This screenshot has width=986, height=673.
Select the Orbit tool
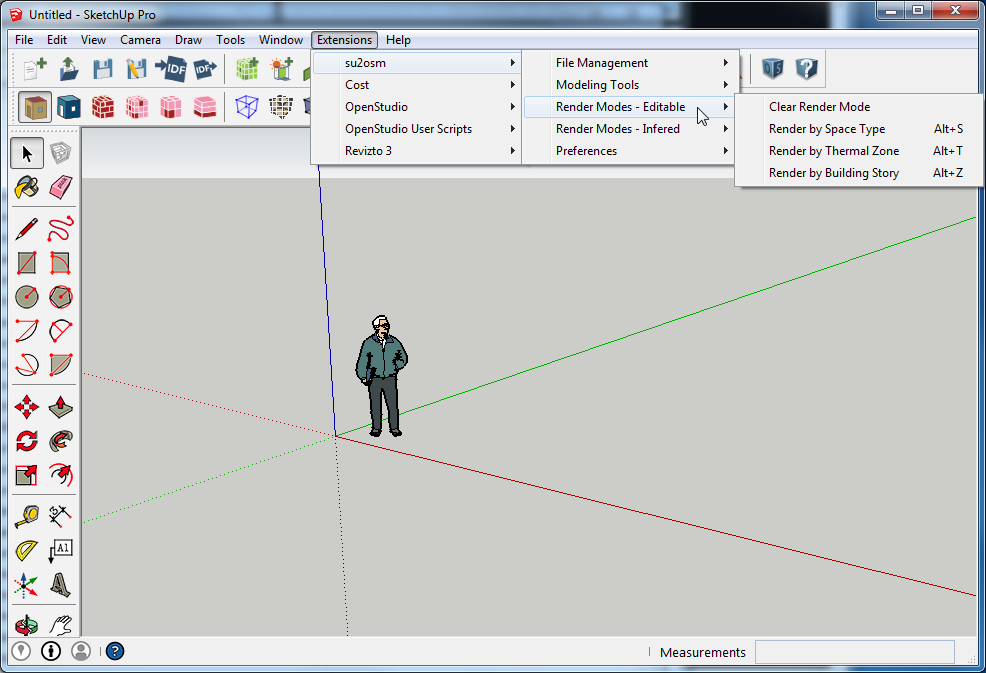click(27, 625)
